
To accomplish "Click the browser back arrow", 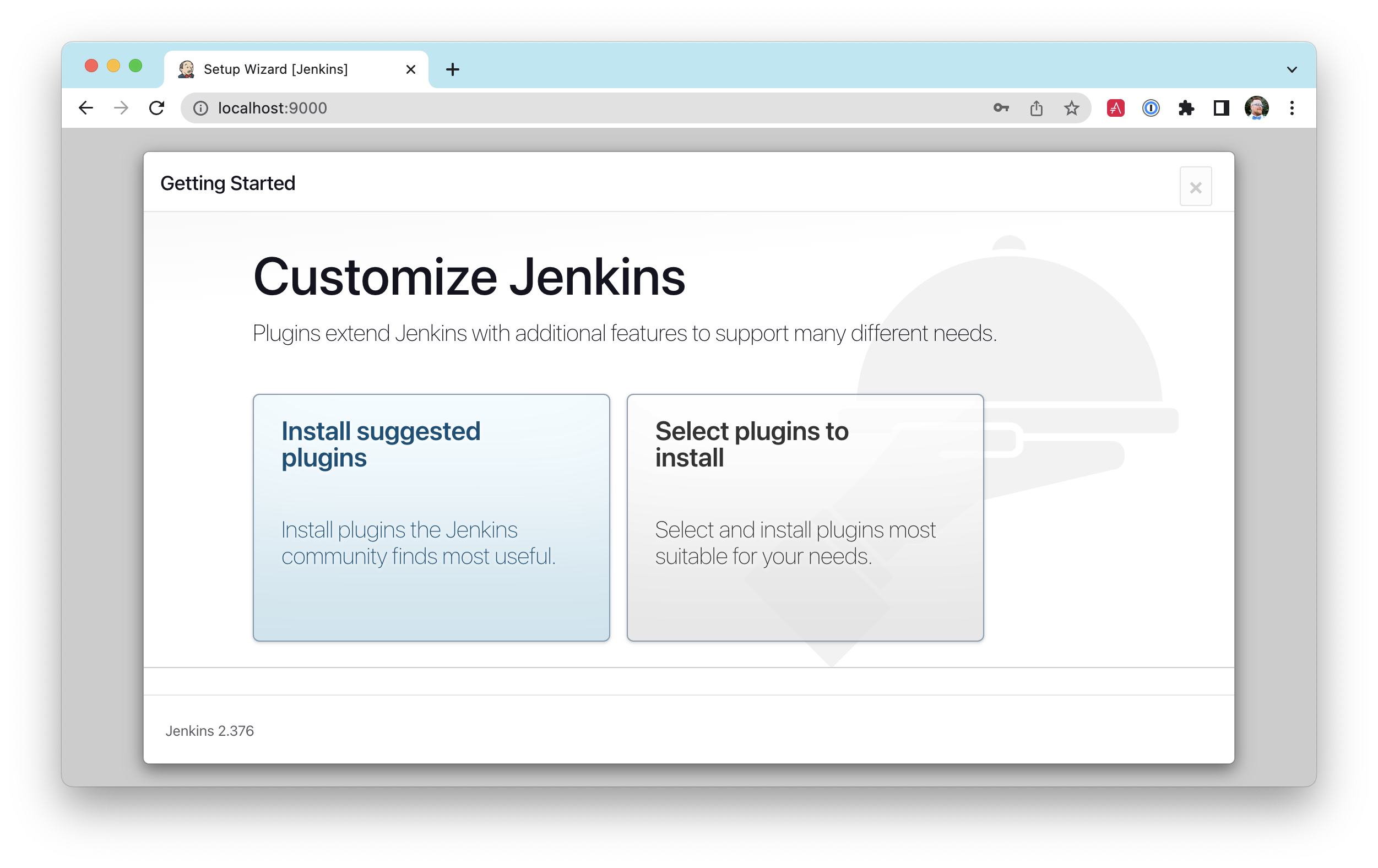I will point(86,107).
